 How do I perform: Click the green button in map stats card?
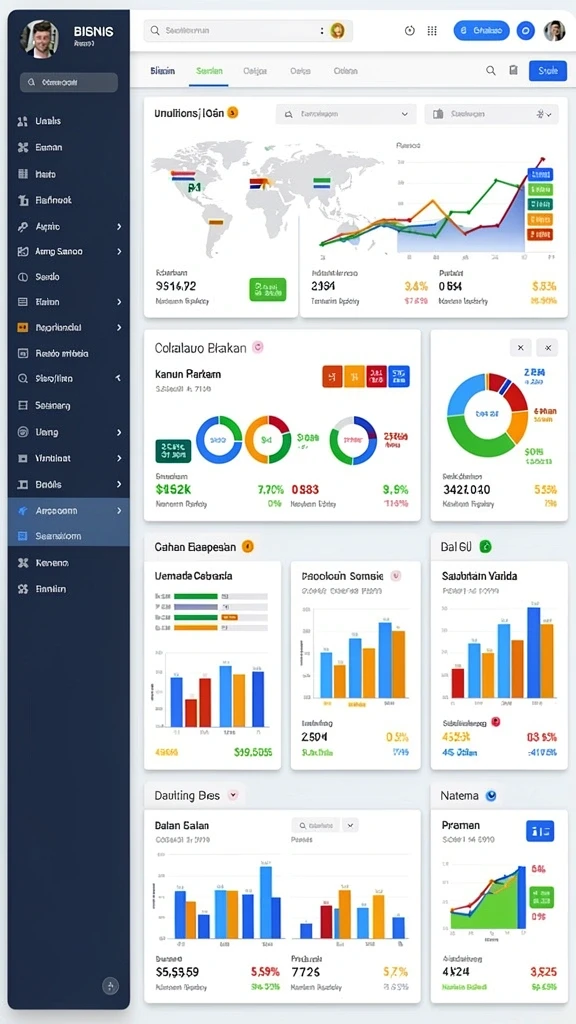(x=268, y=289)
